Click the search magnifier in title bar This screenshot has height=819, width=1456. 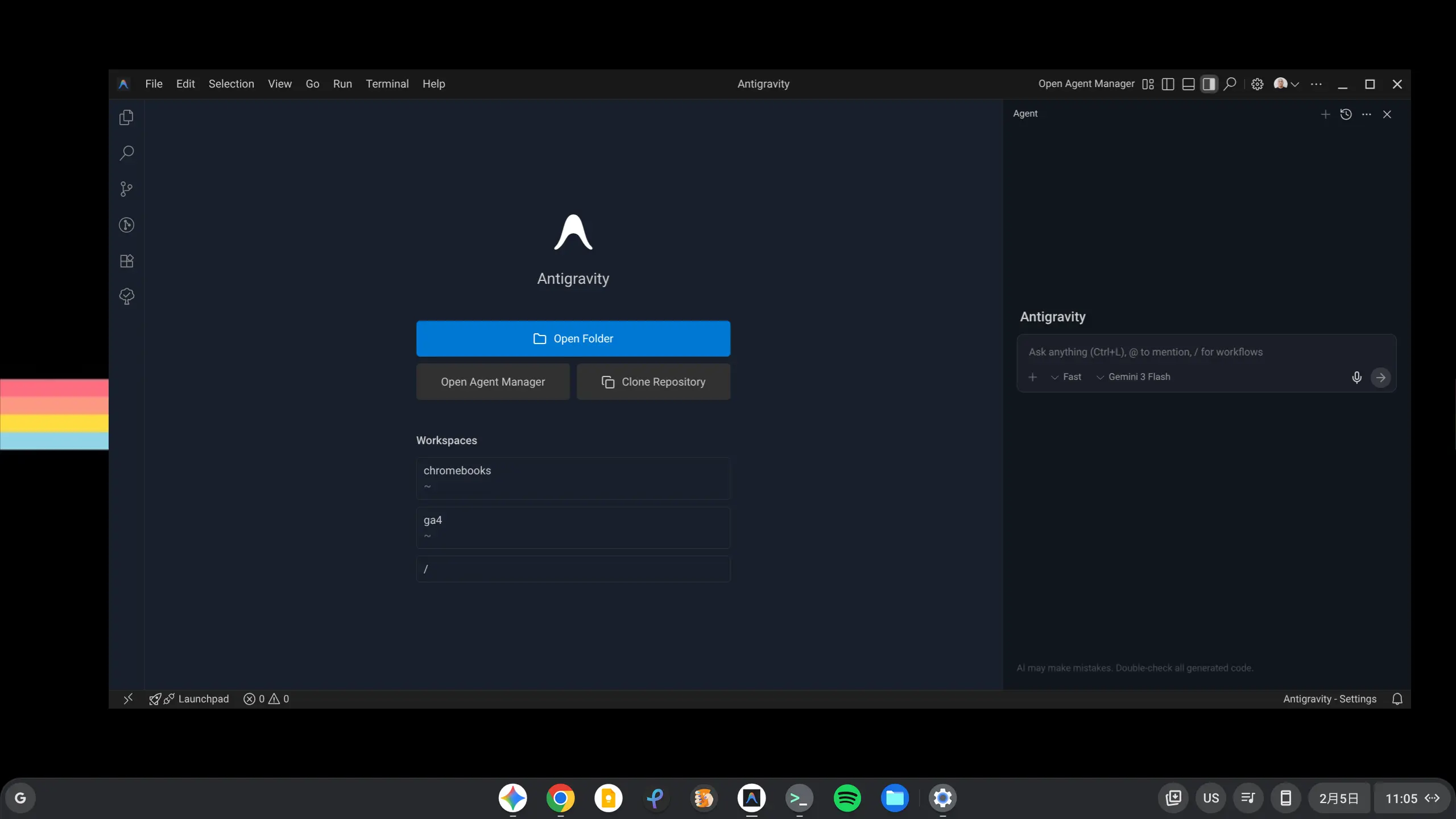tap(1230, 84)
